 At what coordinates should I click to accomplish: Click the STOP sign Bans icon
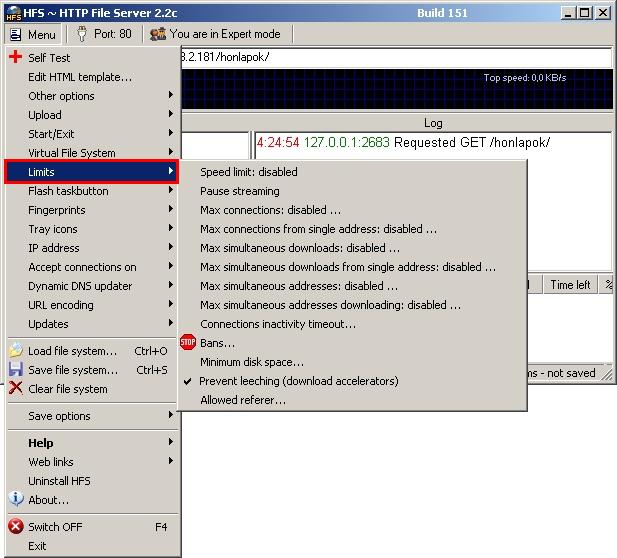pos(188,342)
